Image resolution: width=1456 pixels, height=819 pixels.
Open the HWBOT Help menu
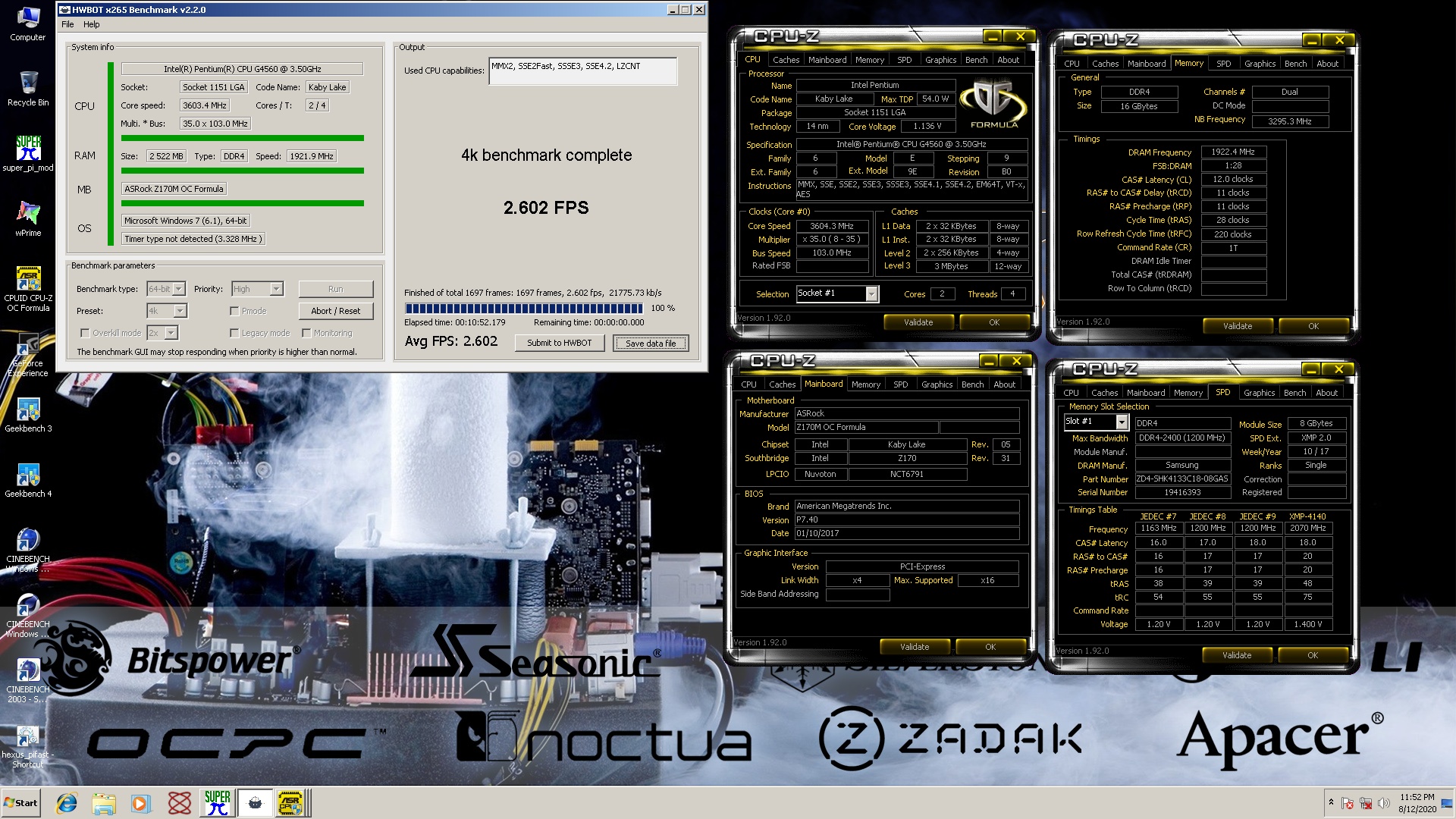point(91,24)
